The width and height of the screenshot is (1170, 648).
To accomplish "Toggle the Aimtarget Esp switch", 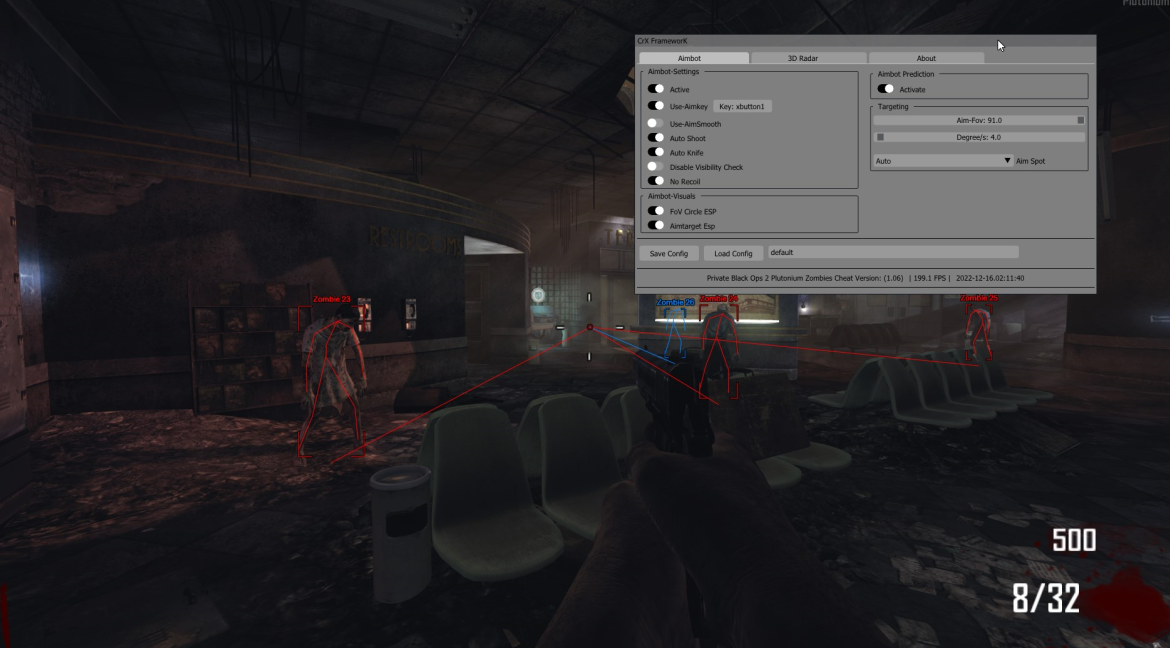I will coord(656,225).
